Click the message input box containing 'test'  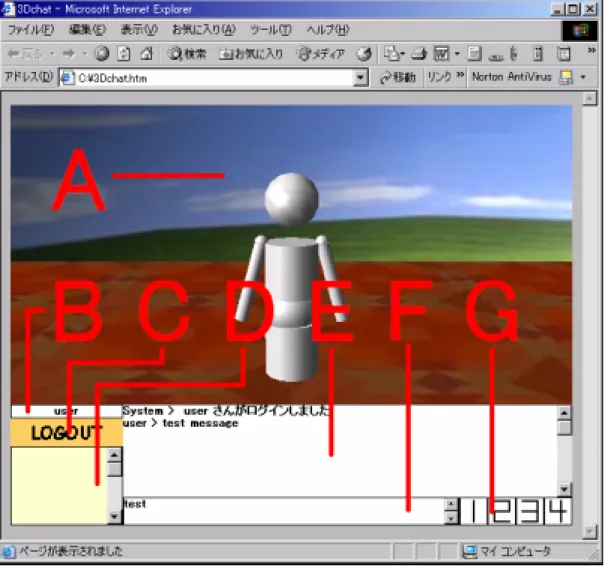(x=284, y=511)
